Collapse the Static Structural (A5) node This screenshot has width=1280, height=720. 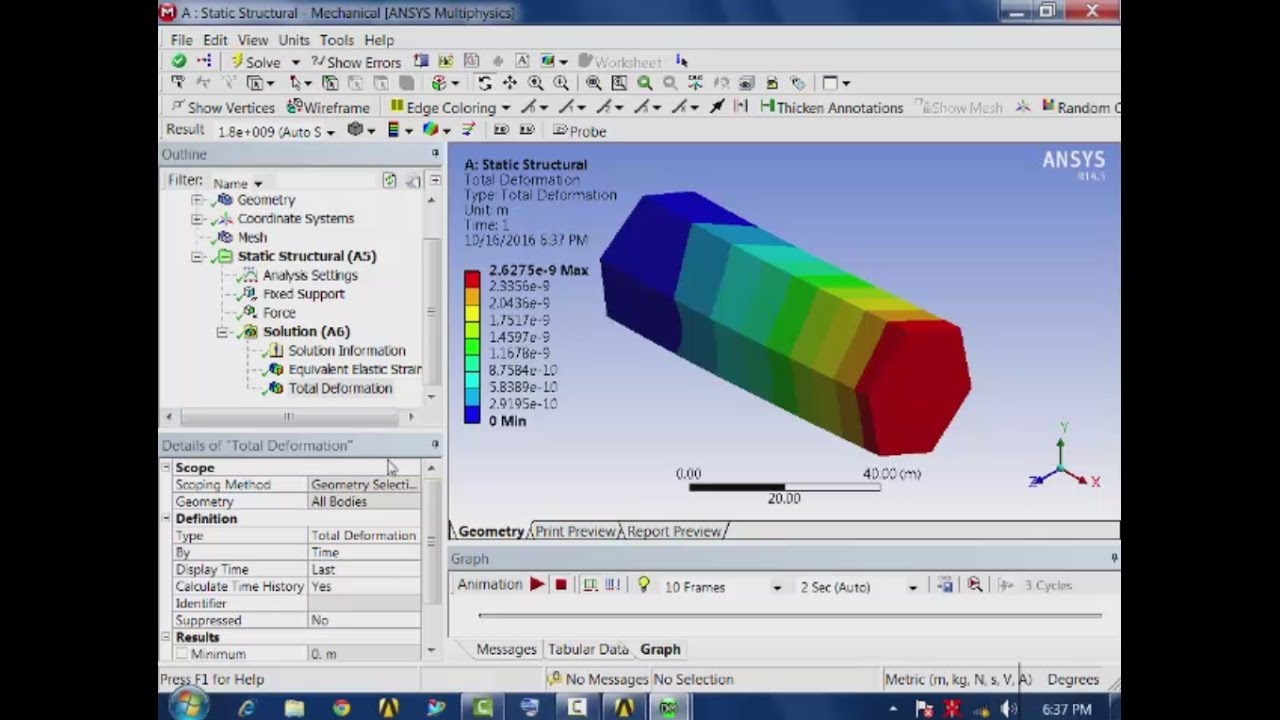(197, 257)
